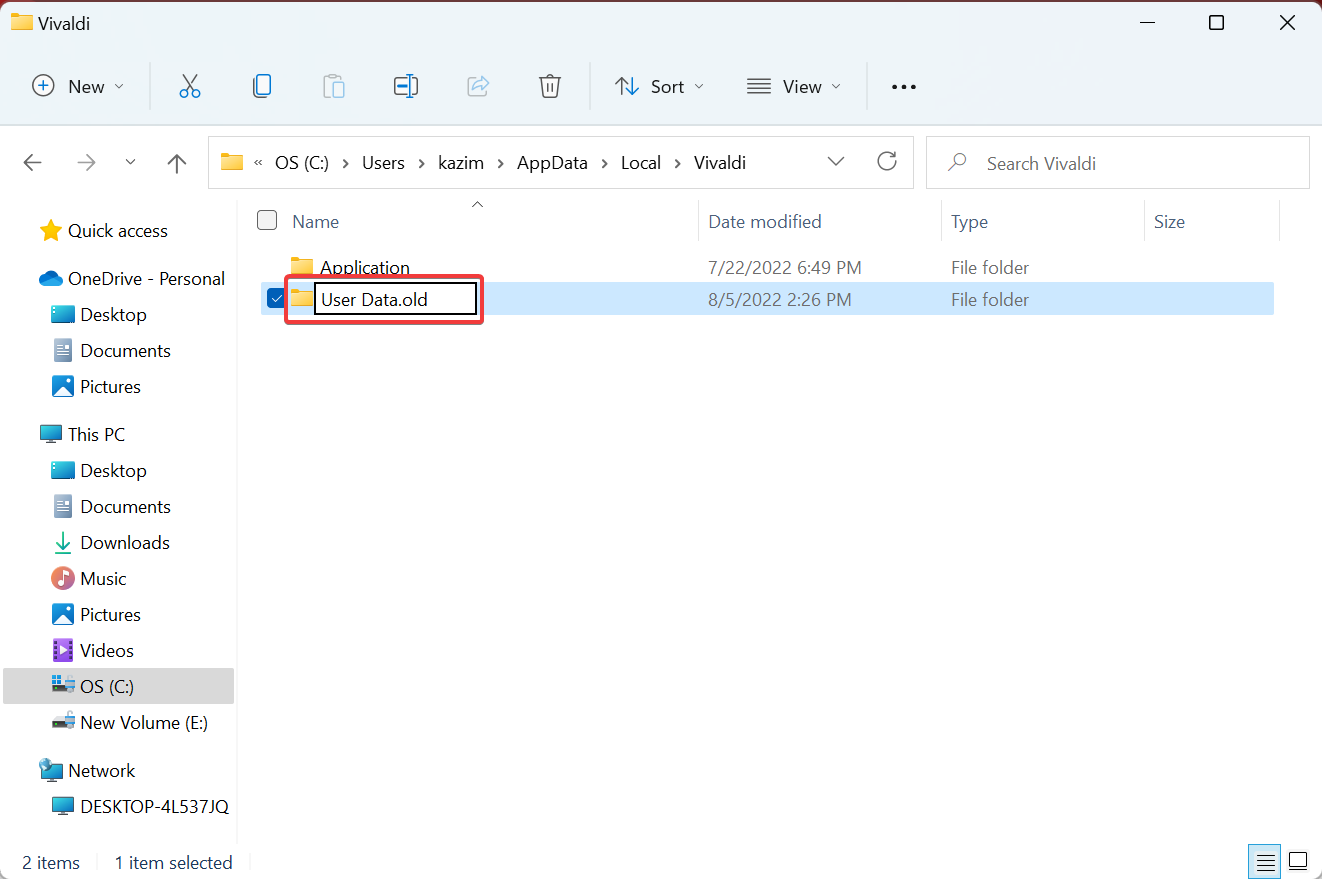Click the OneDrive cloud icon
The image size is (1322, 879).
coord(51,279)
